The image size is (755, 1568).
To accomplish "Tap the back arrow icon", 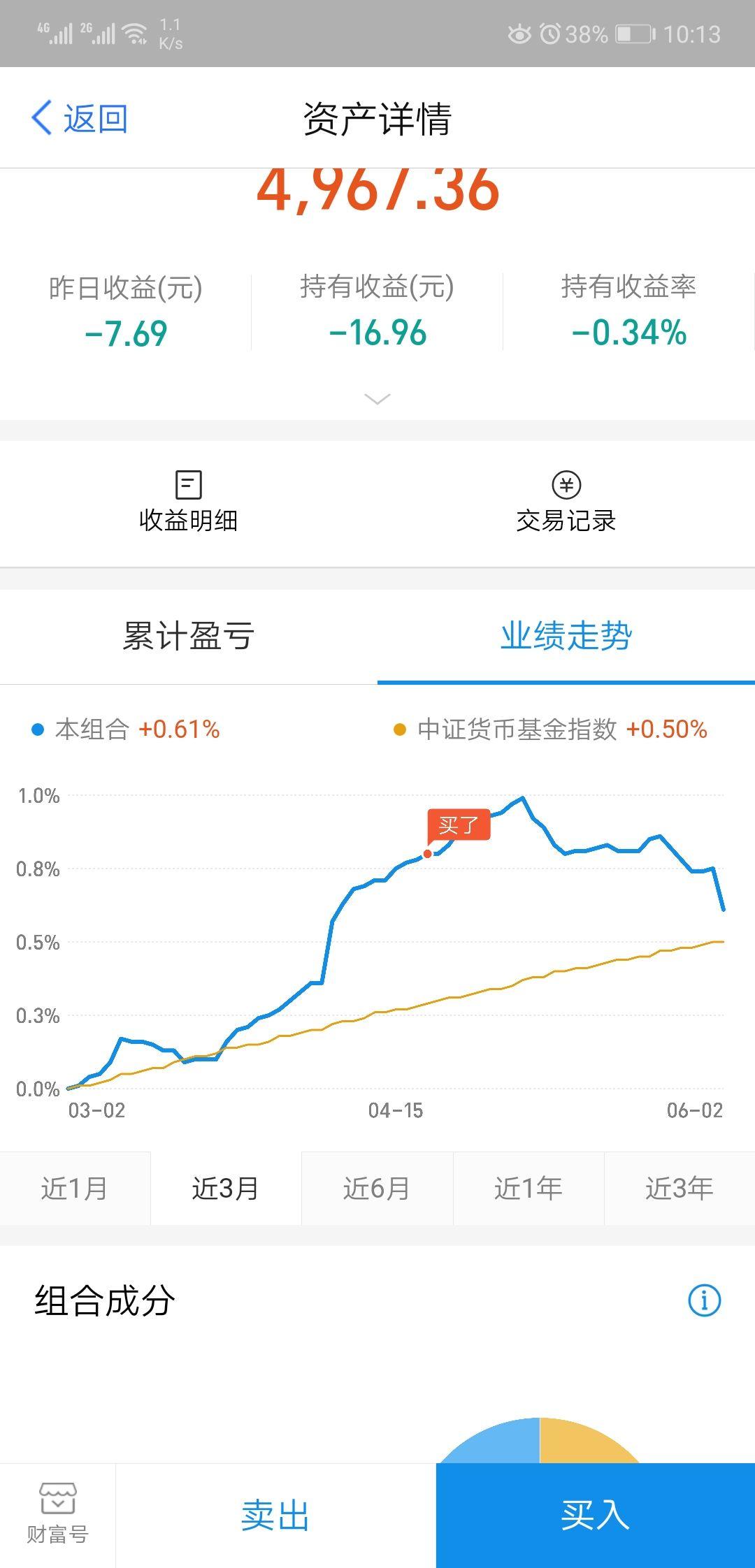I will 42,118.
